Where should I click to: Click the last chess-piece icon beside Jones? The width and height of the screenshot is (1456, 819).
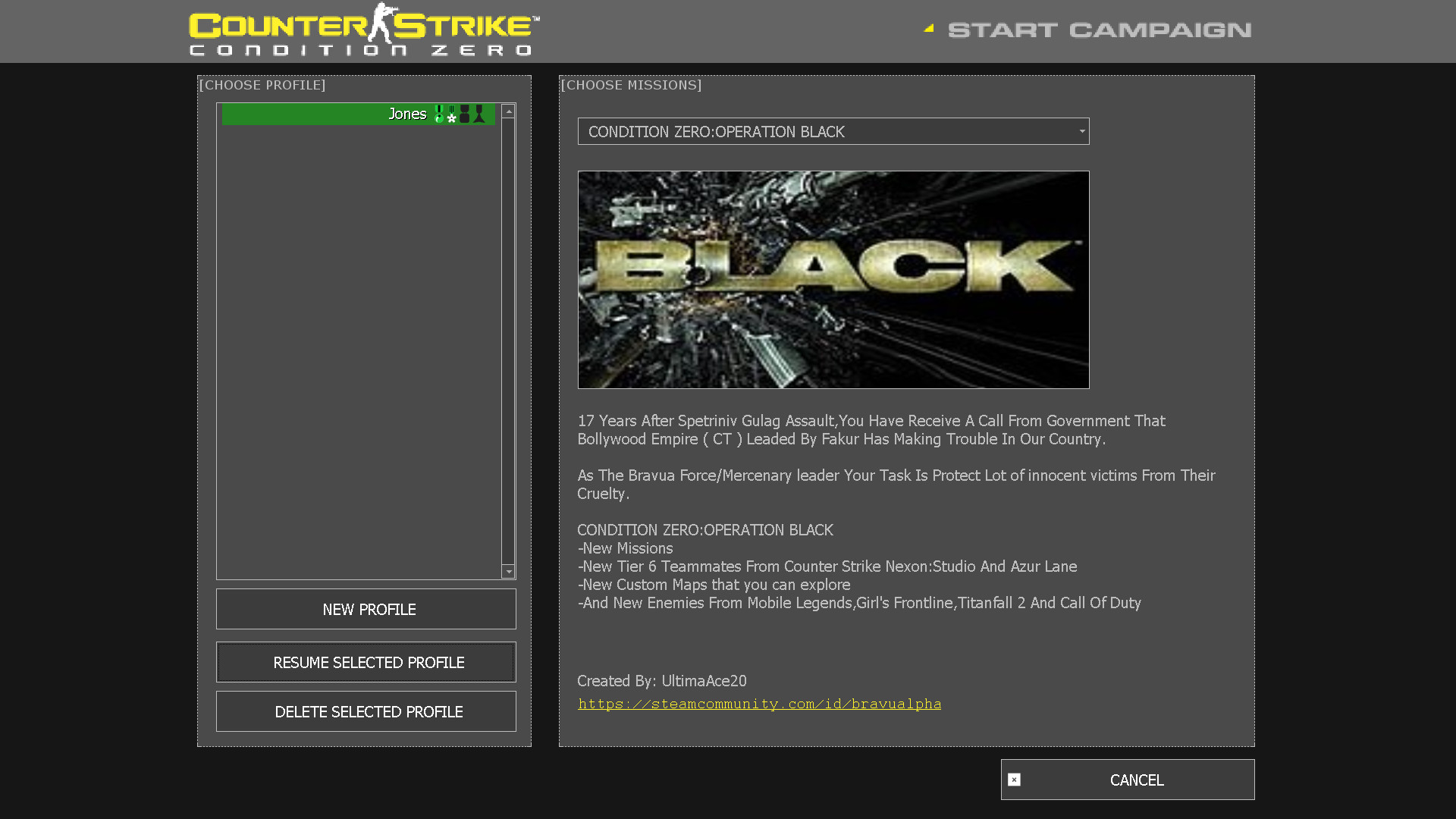point(479,114)
